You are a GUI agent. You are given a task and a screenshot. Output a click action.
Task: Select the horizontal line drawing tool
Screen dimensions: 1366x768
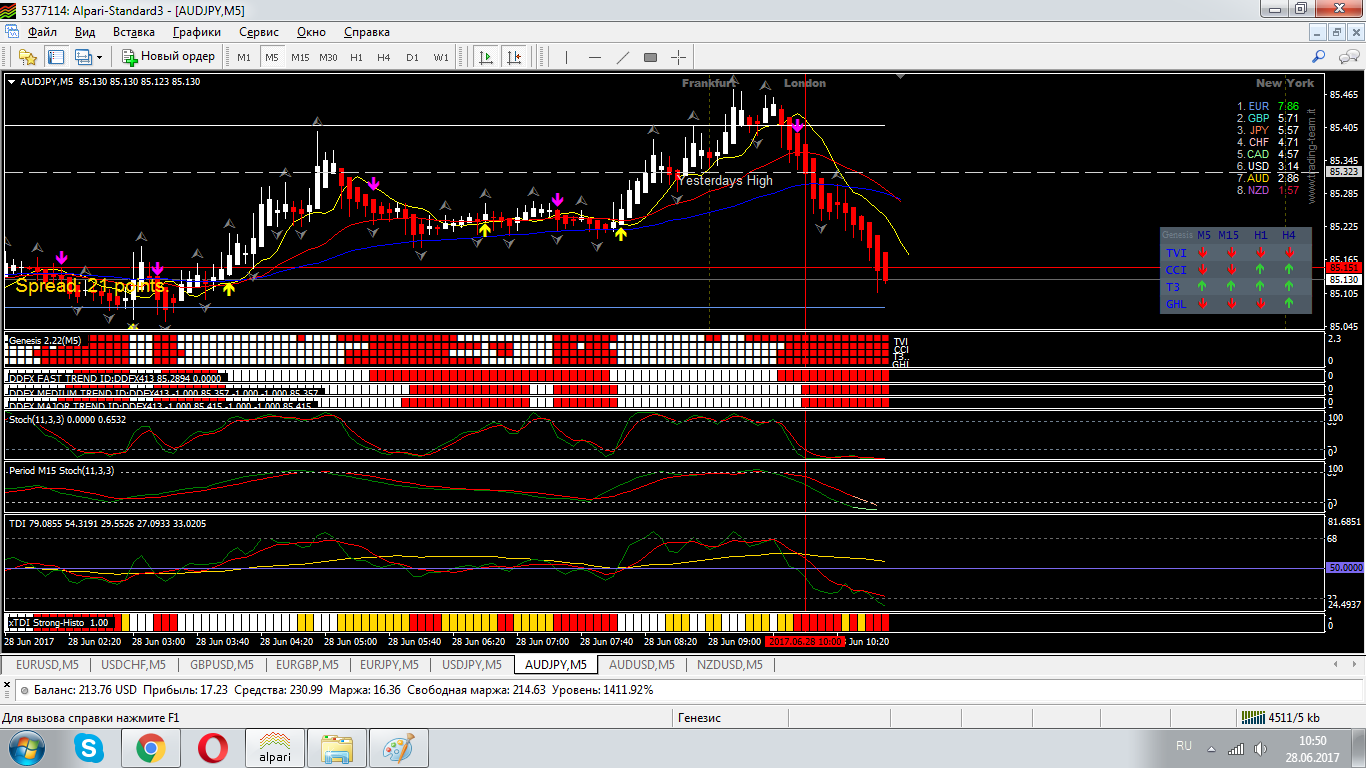pyautogui.click(x=595, y=57)
